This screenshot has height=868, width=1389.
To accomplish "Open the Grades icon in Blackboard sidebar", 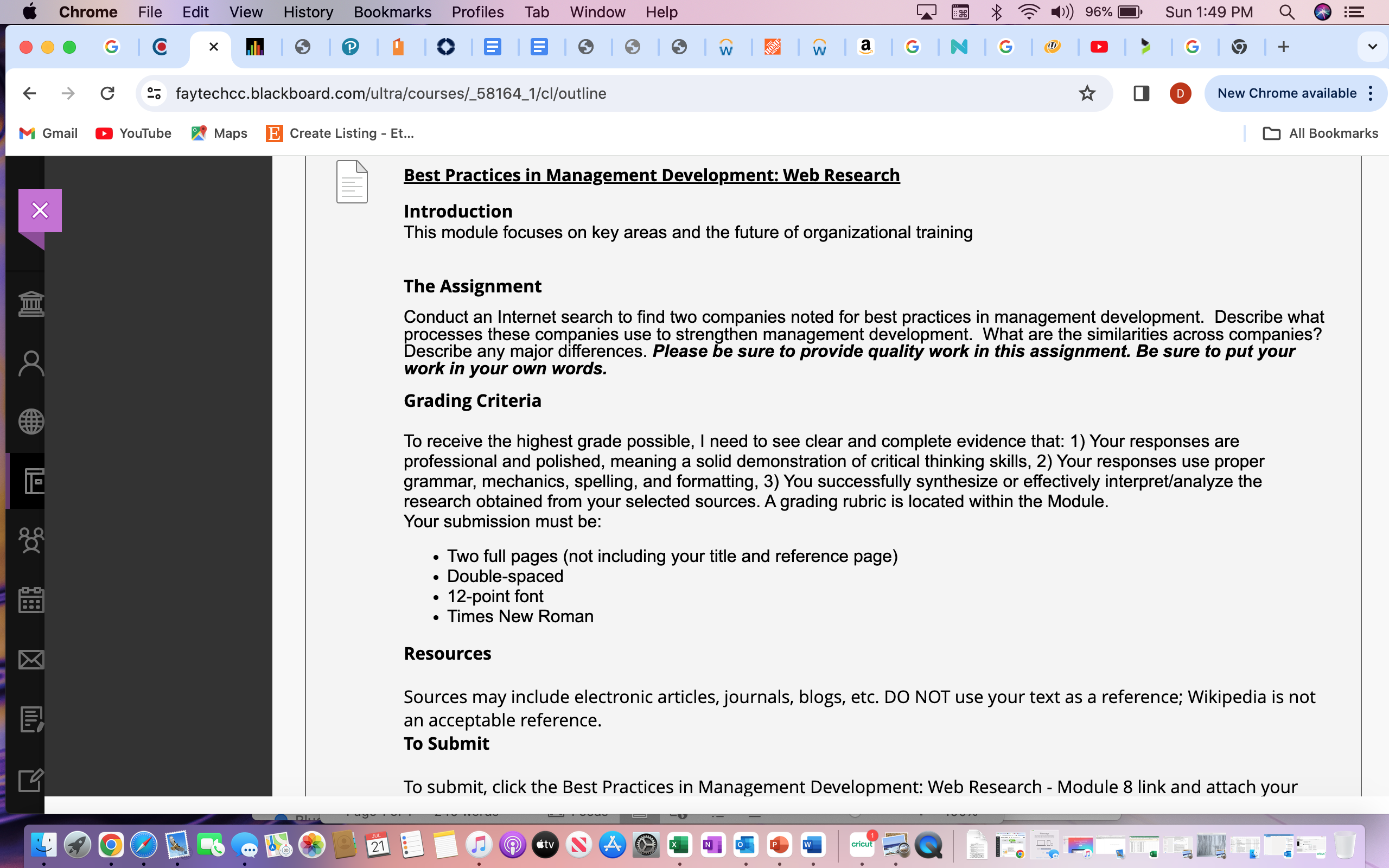I will coord(31,719).
